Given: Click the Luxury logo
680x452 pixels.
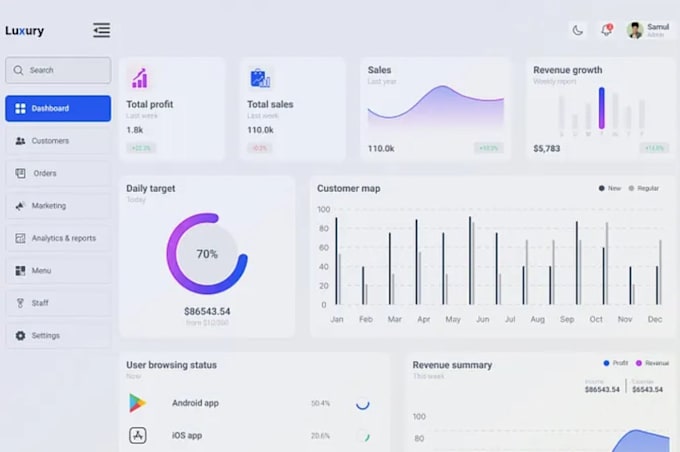Looking at the screenshot, I should tap(24, 31).
